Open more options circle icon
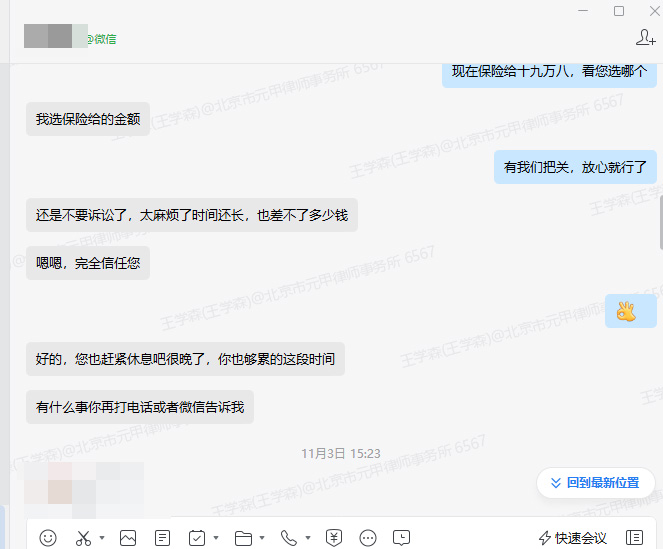 (x=367, y=538)
